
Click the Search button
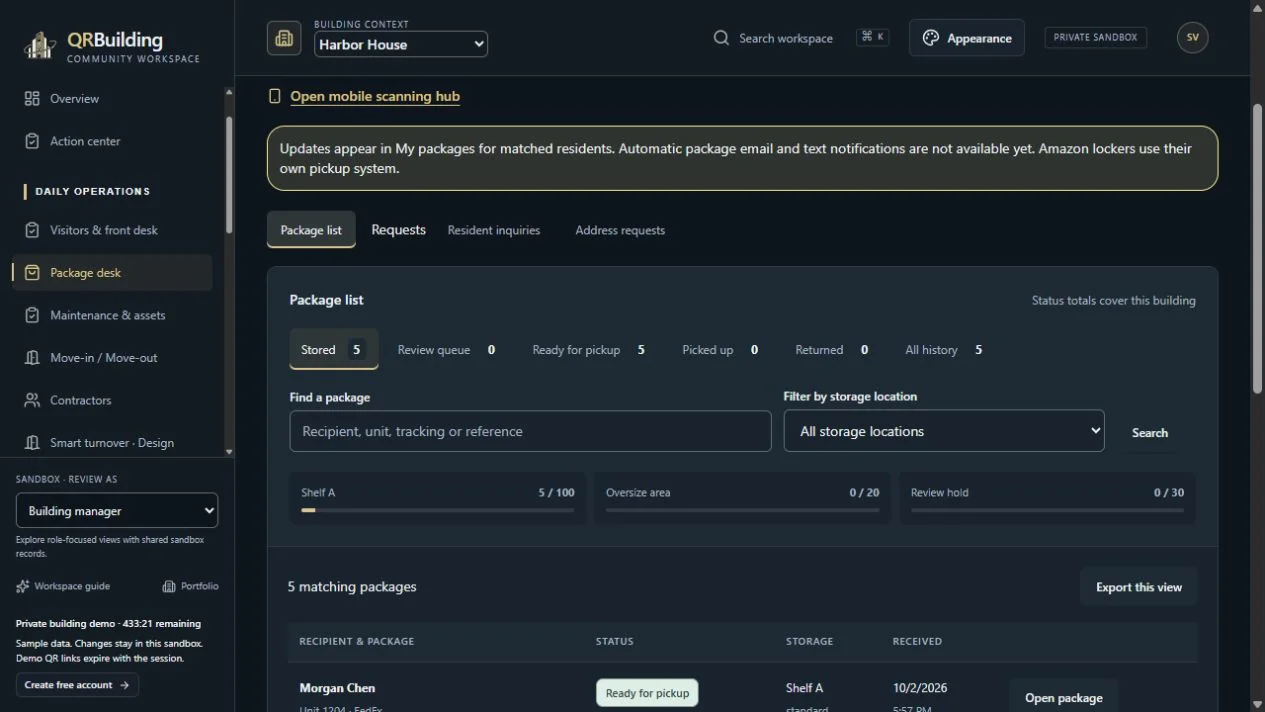point(1149,432)
